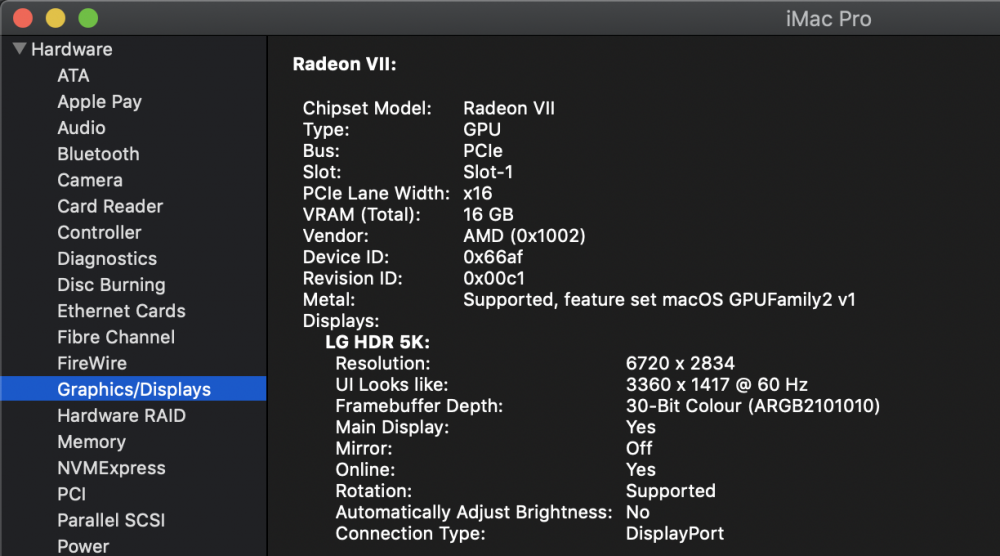View Diagnostics information
Viewport: 1000px width, 556px height.
(107, 259)
